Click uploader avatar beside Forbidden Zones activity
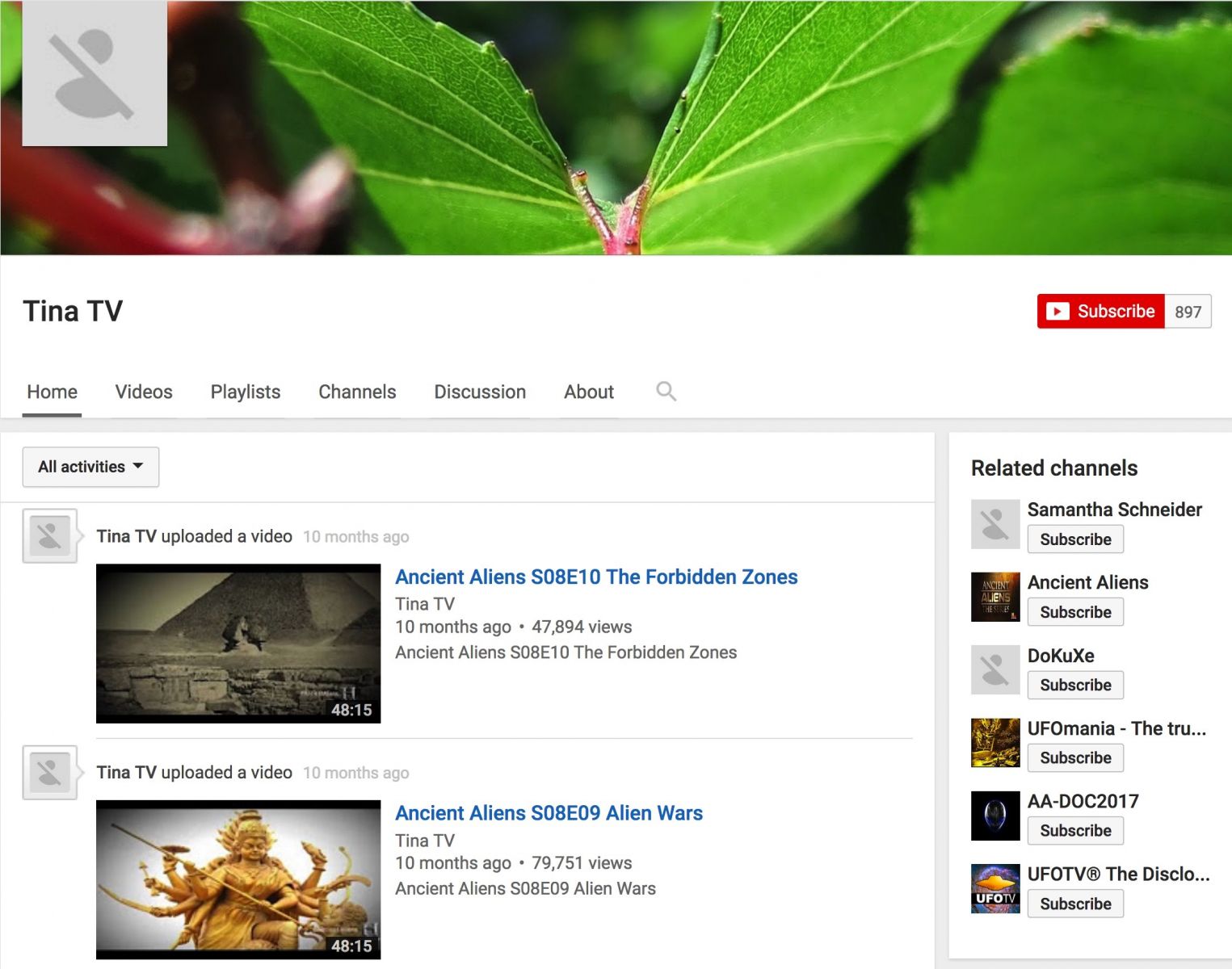Image resolution: width=1232 pixels, height=969 pixels. pos(50,535)
